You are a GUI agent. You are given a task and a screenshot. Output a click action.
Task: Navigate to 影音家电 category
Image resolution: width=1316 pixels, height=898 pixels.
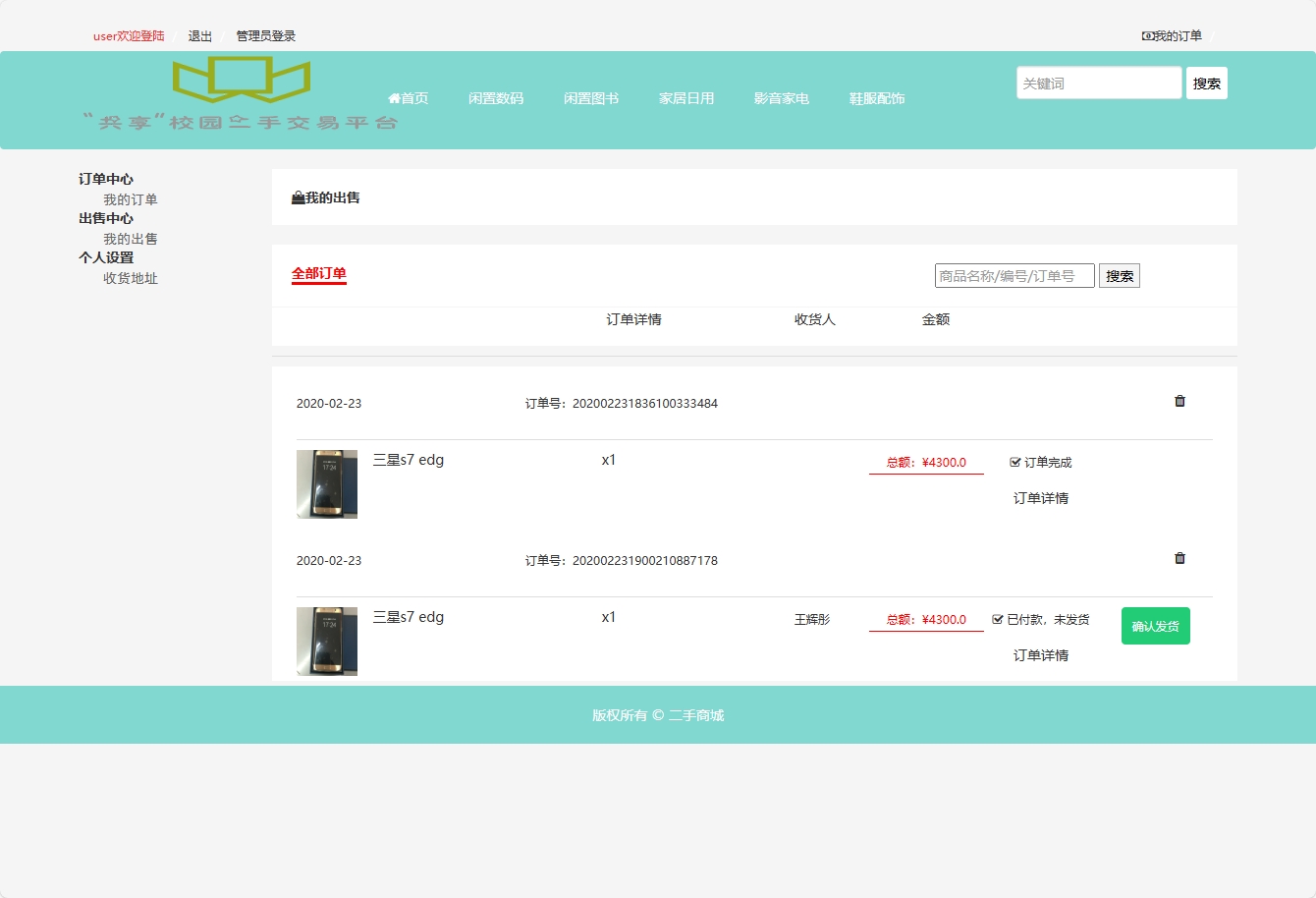[x=782, y=98]
